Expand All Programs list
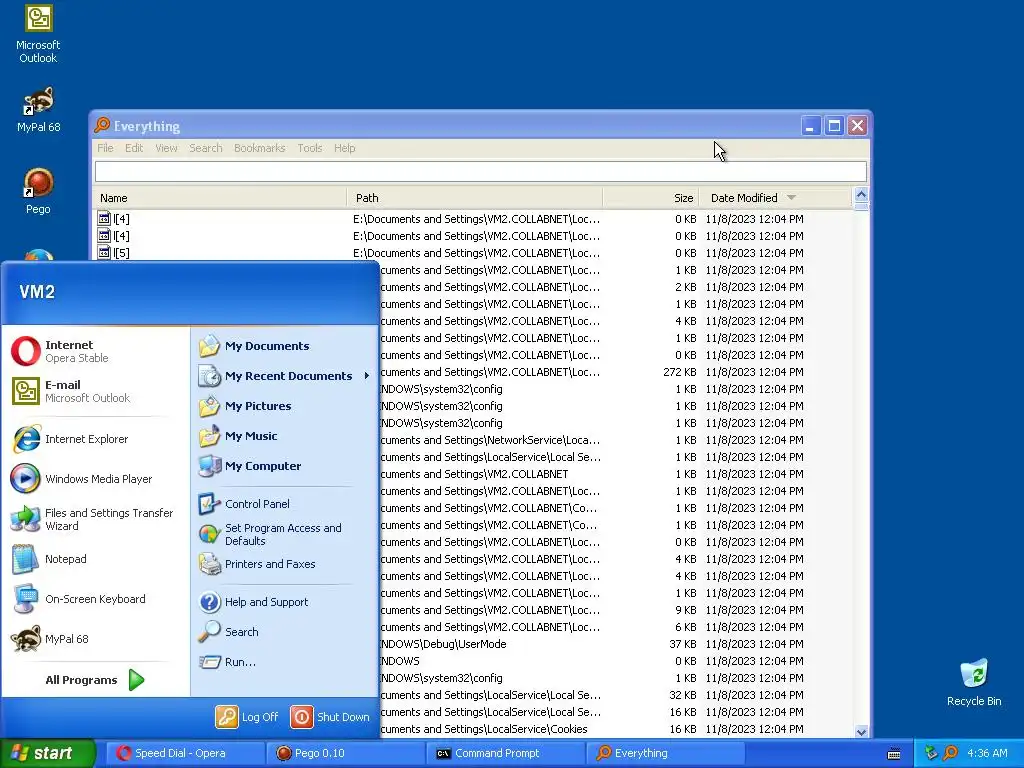The width and height of the screenshot is (1024, 768). tap(95, 680)
